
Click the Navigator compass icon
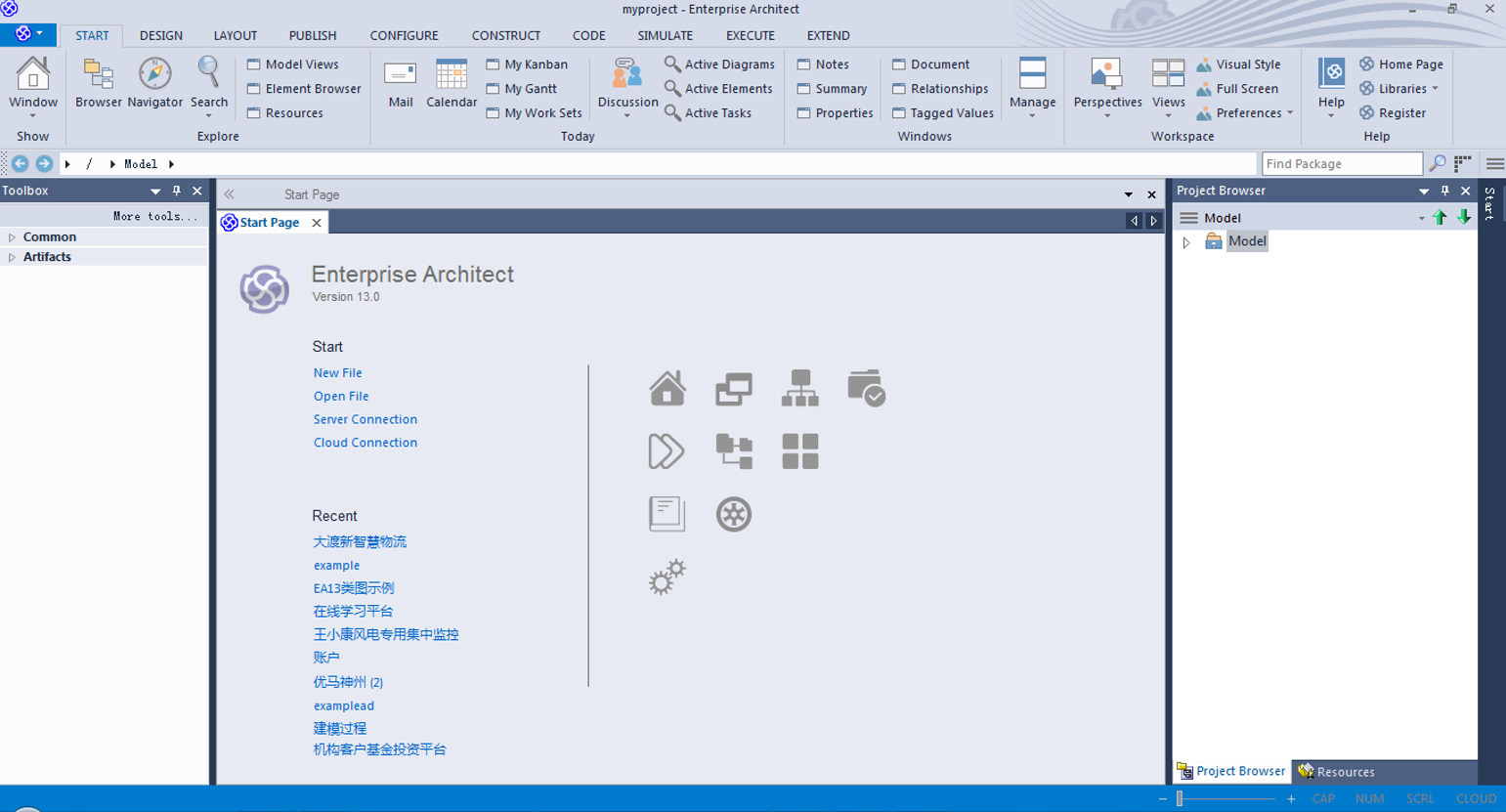(154, 74)
